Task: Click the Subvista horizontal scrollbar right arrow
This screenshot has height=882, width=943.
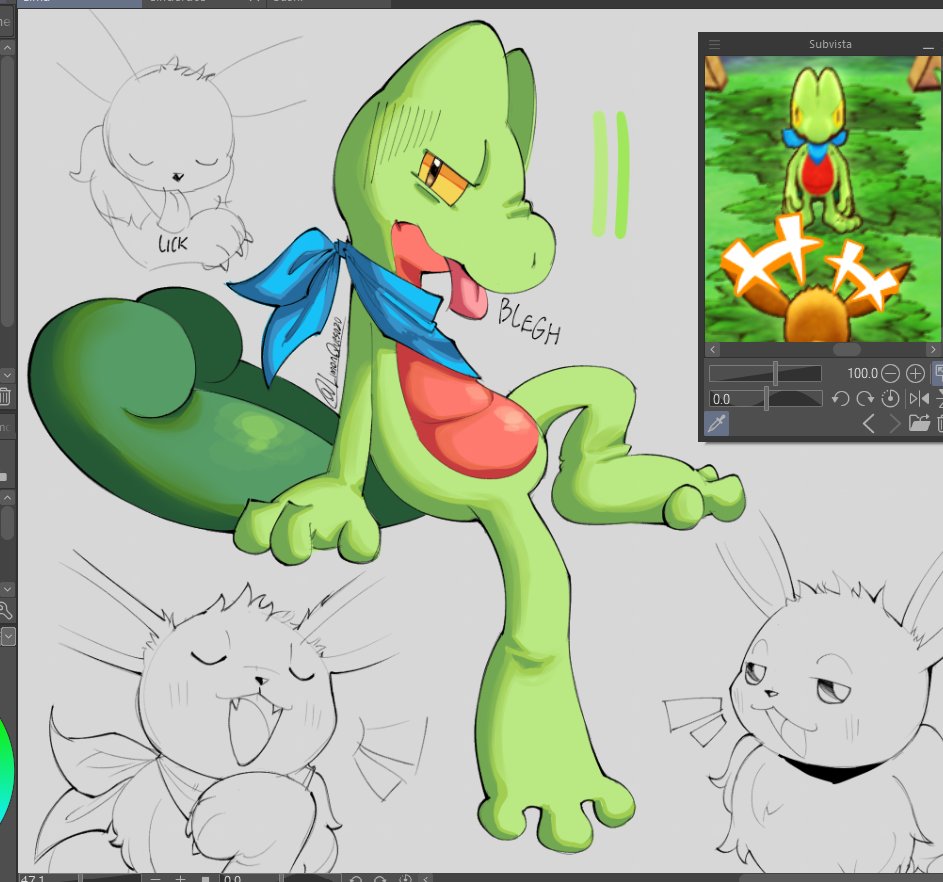Action: coord(933,349)
